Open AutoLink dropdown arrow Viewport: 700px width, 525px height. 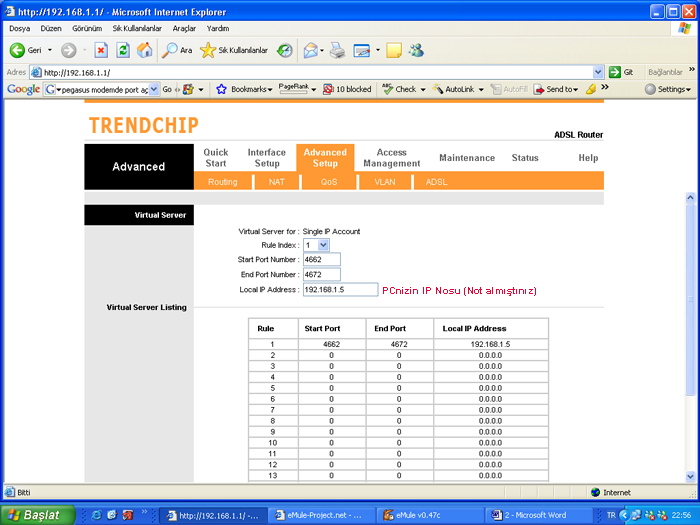click(481, 89)
